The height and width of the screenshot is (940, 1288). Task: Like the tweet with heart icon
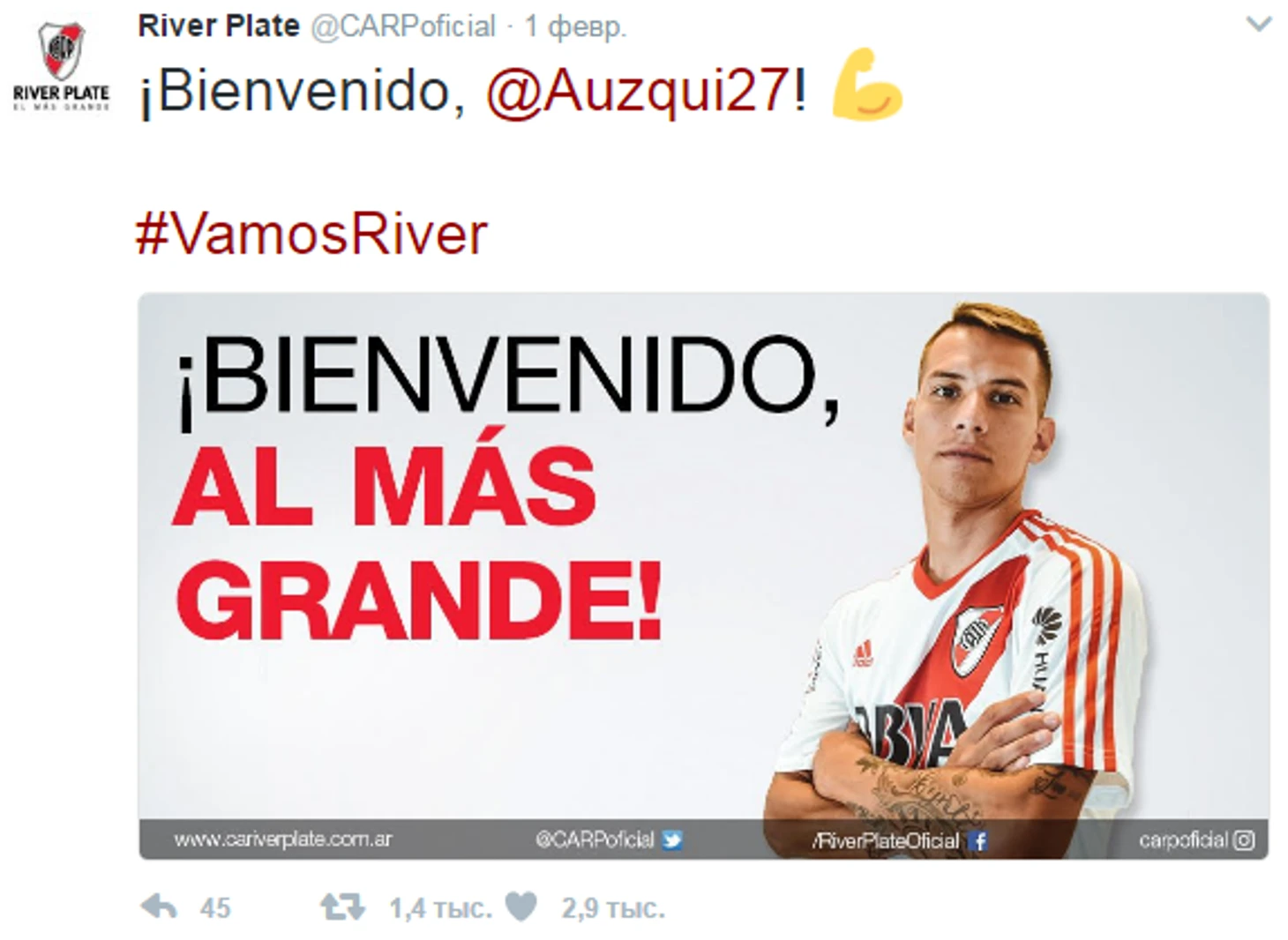[521, 906]
